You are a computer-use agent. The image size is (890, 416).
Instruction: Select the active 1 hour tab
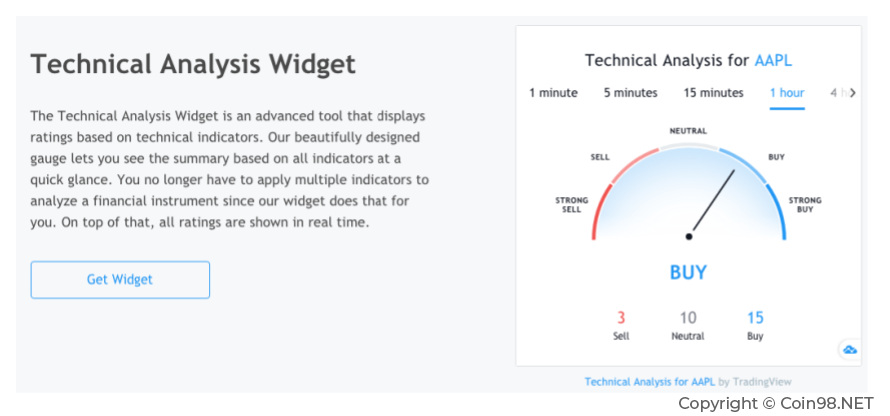coord(786,93)
